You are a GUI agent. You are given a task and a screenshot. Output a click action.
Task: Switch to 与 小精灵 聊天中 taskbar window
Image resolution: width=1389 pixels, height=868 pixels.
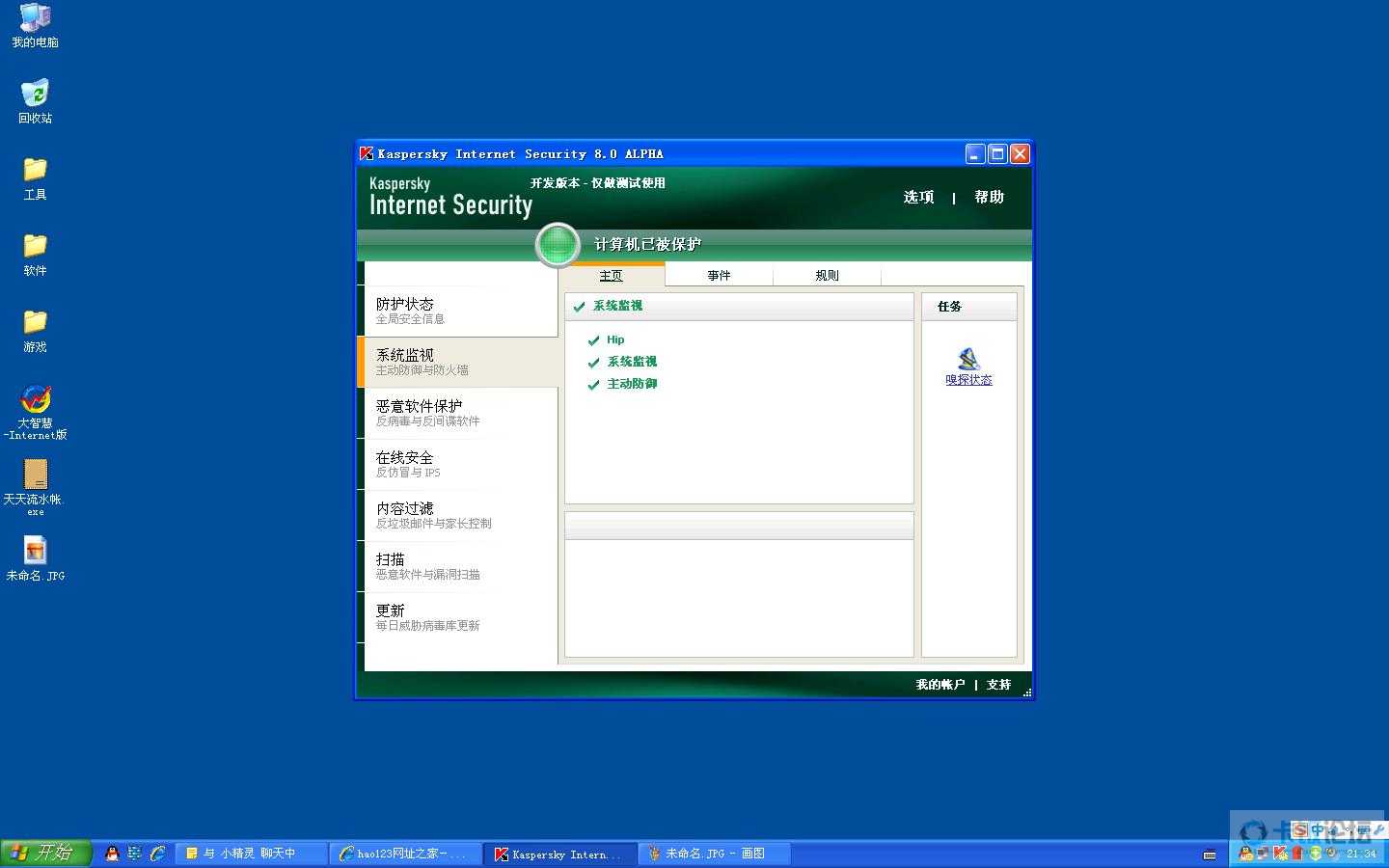click(251, 854)
